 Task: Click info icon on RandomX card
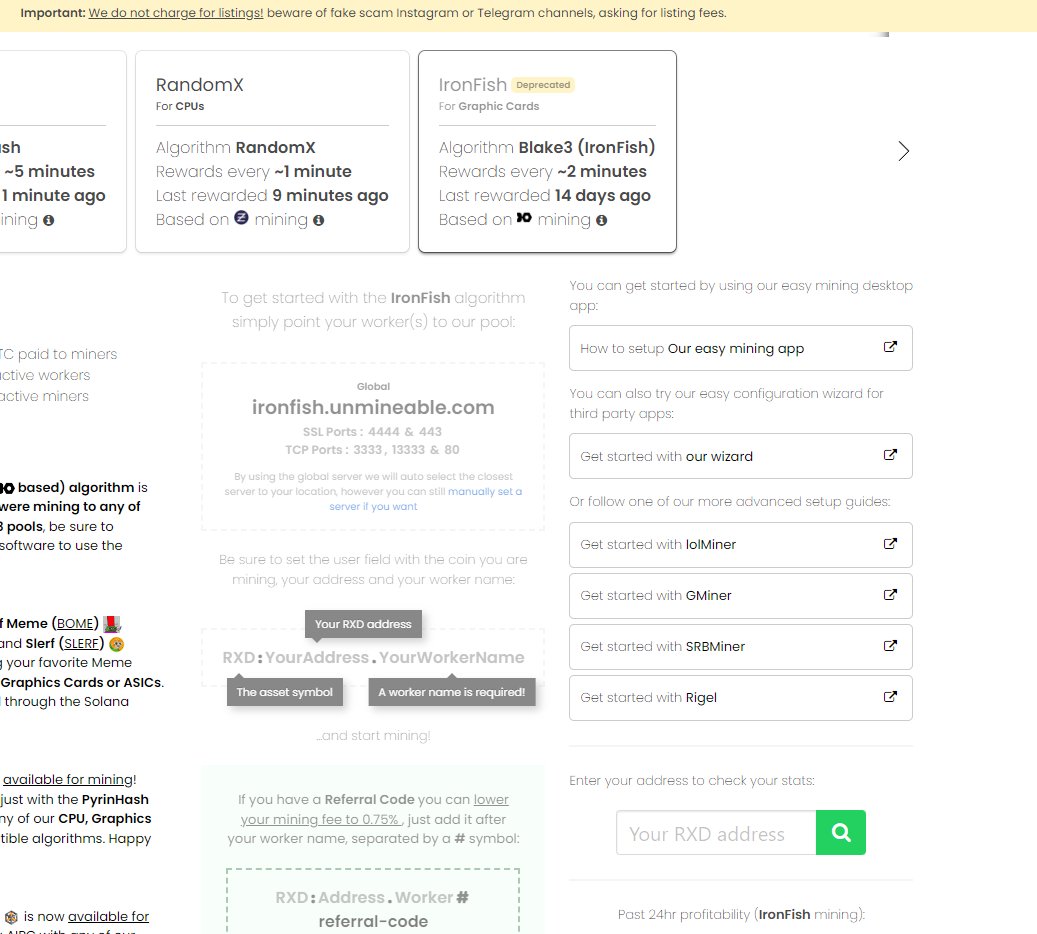tap(318, 220)
